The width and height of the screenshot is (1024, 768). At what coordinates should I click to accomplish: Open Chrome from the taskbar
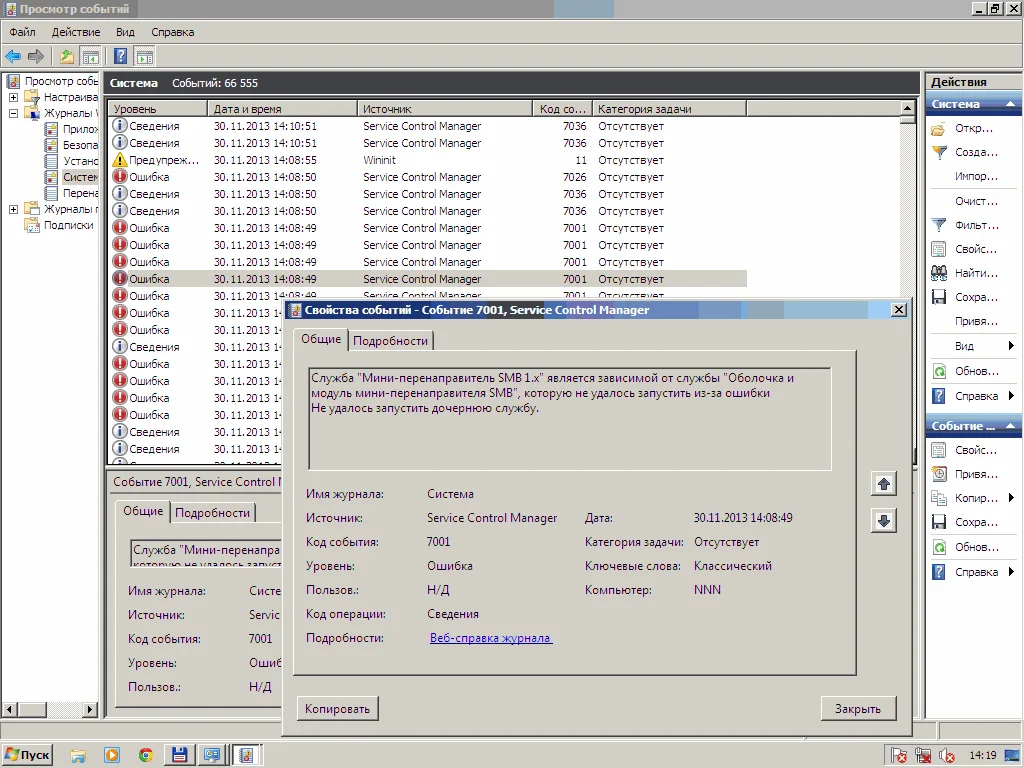tap(146, 755)
